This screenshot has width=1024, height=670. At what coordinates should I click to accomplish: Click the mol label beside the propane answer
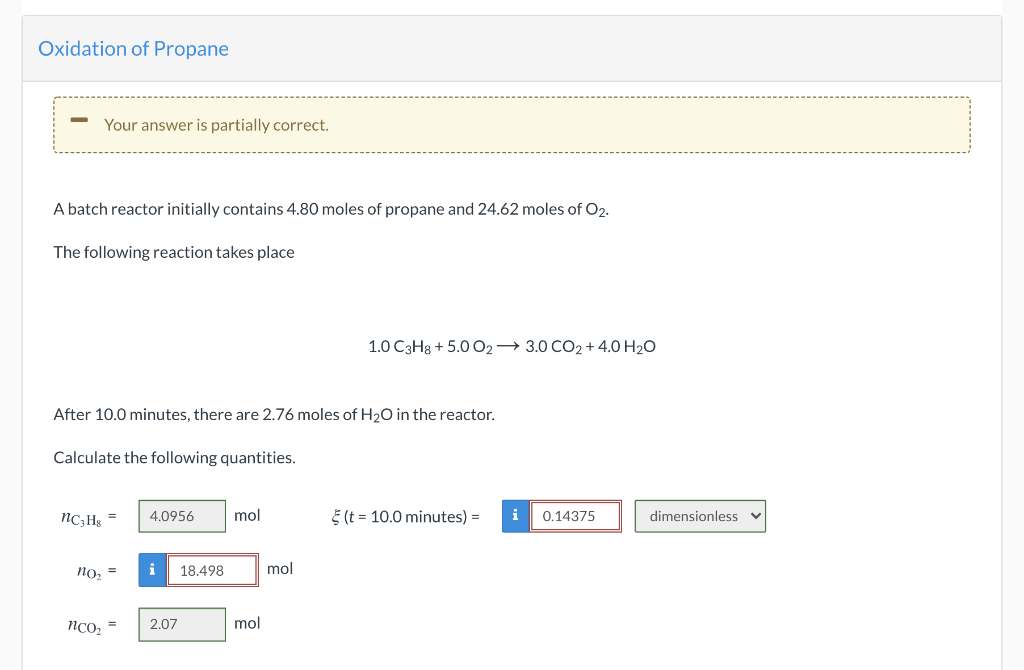pyautogui.click(x=247, y=516)
